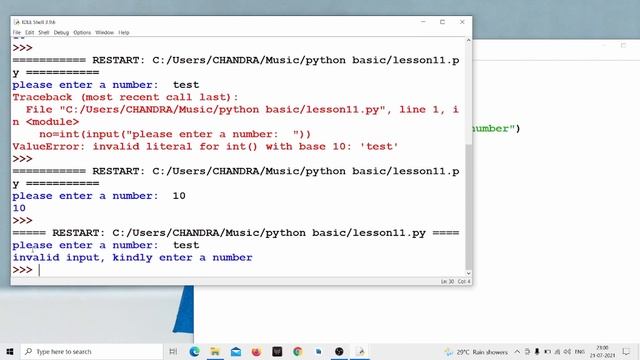This screenshot has height=360, width=640.
Task: Click the 'Type here to search' box
Action: point(92,351)
